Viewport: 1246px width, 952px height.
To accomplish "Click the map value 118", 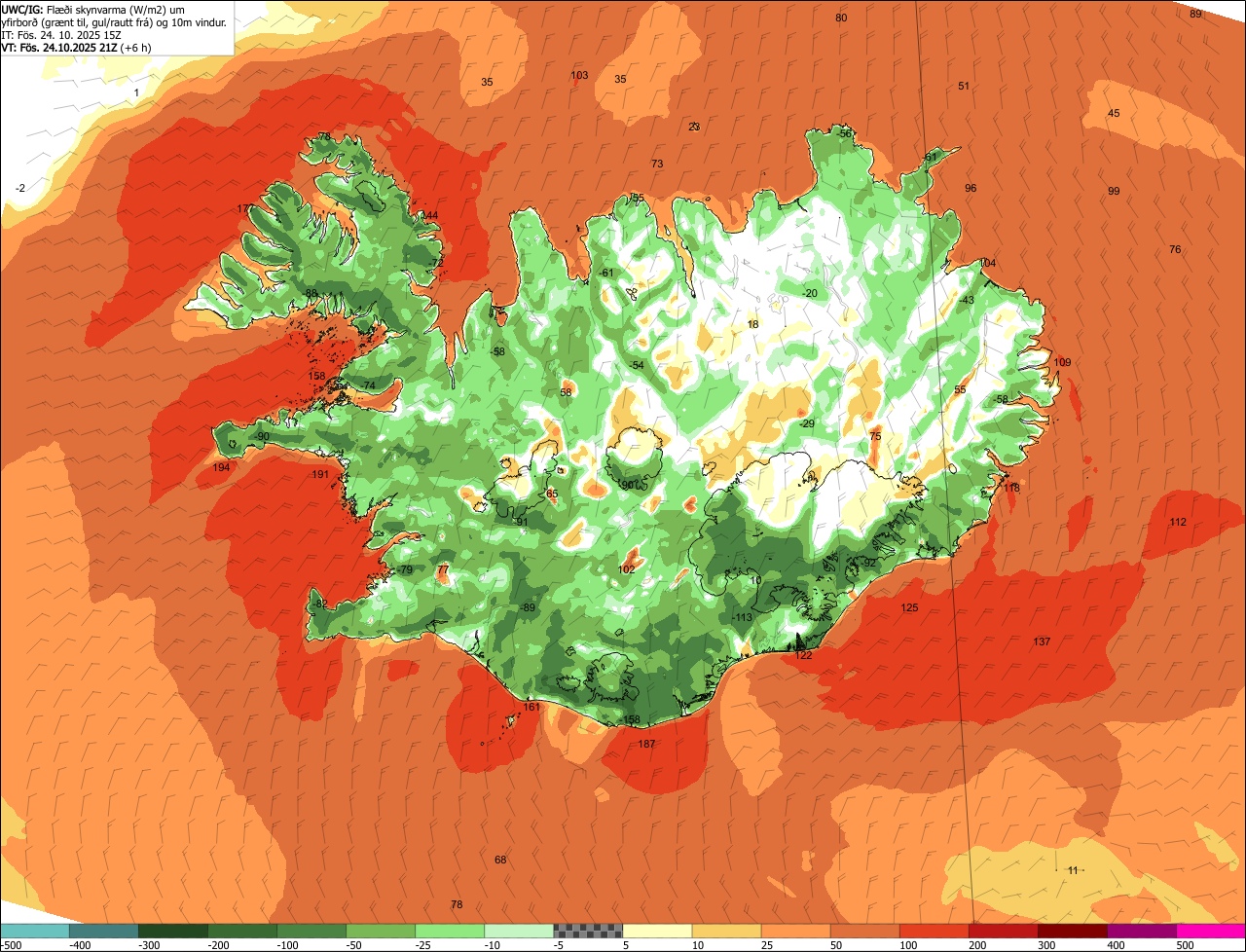I will coord(1011,489).
